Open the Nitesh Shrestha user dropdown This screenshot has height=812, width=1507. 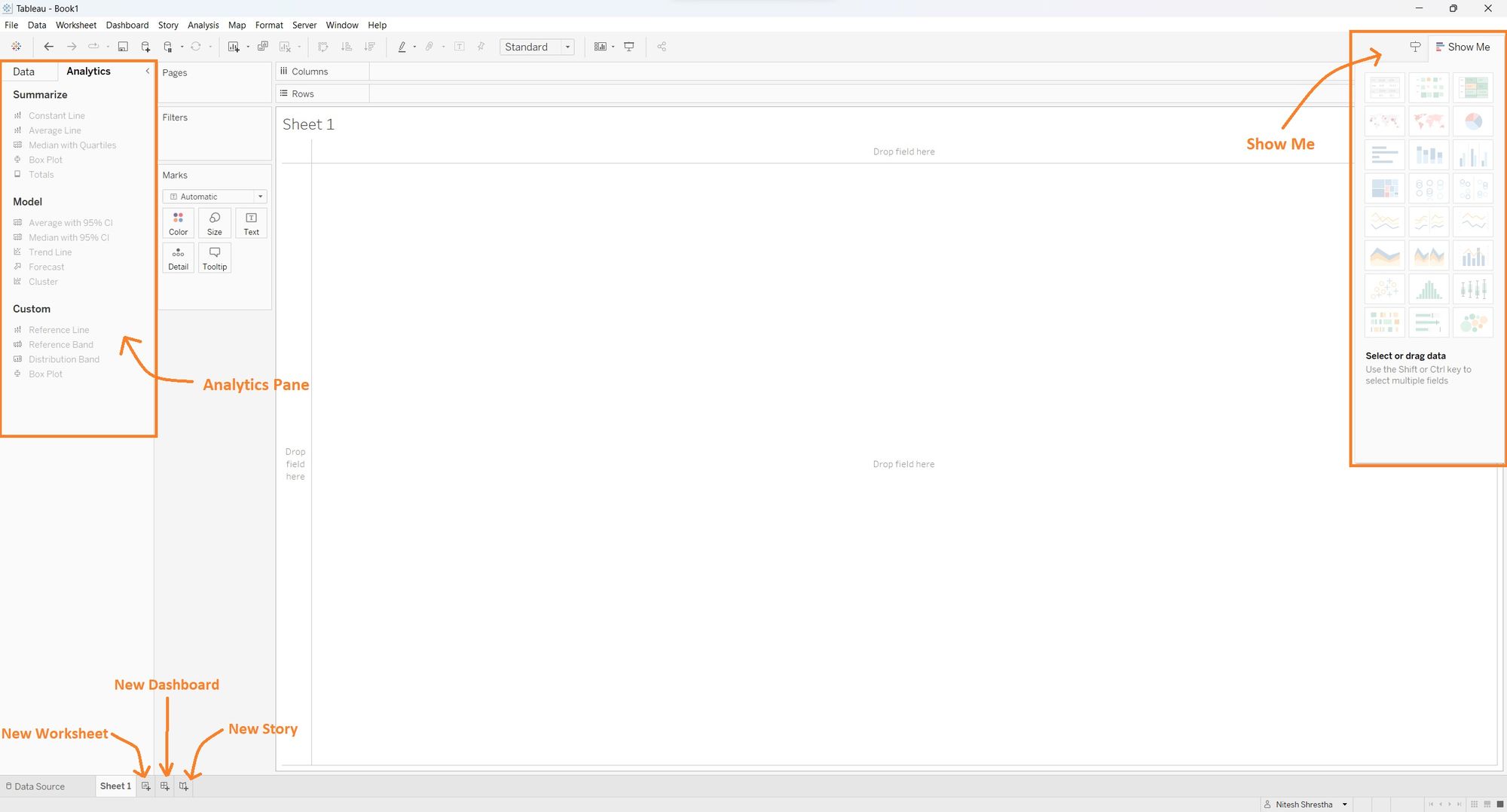coord(1305,804)
